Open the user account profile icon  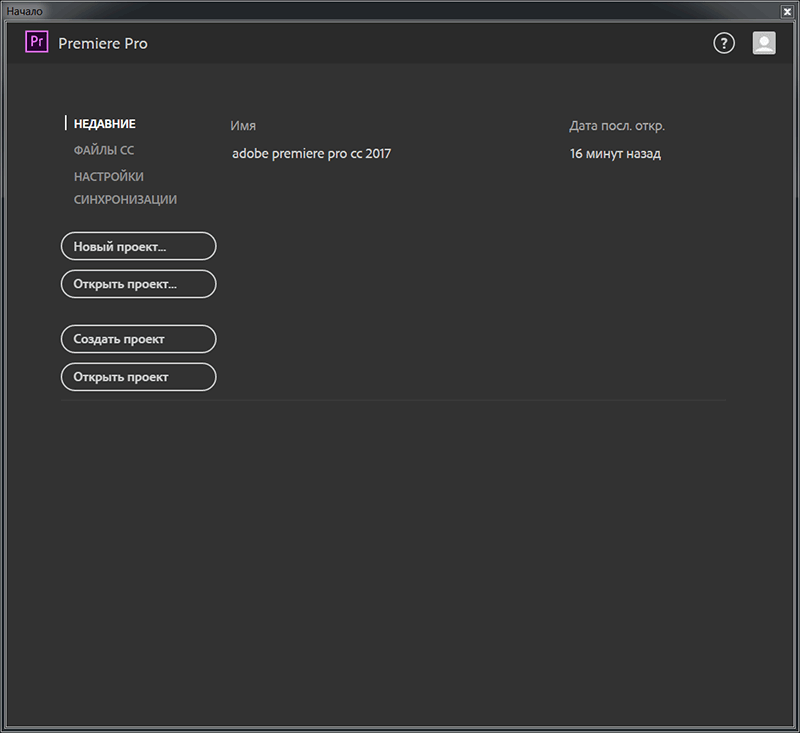764,43
